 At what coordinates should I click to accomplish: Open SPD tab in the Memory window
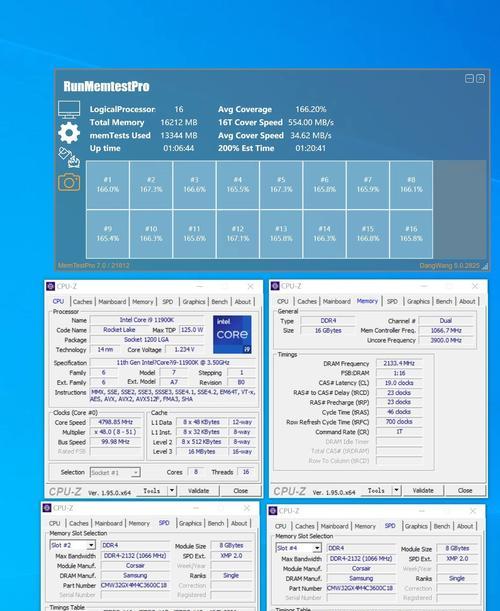pos(392,301)
